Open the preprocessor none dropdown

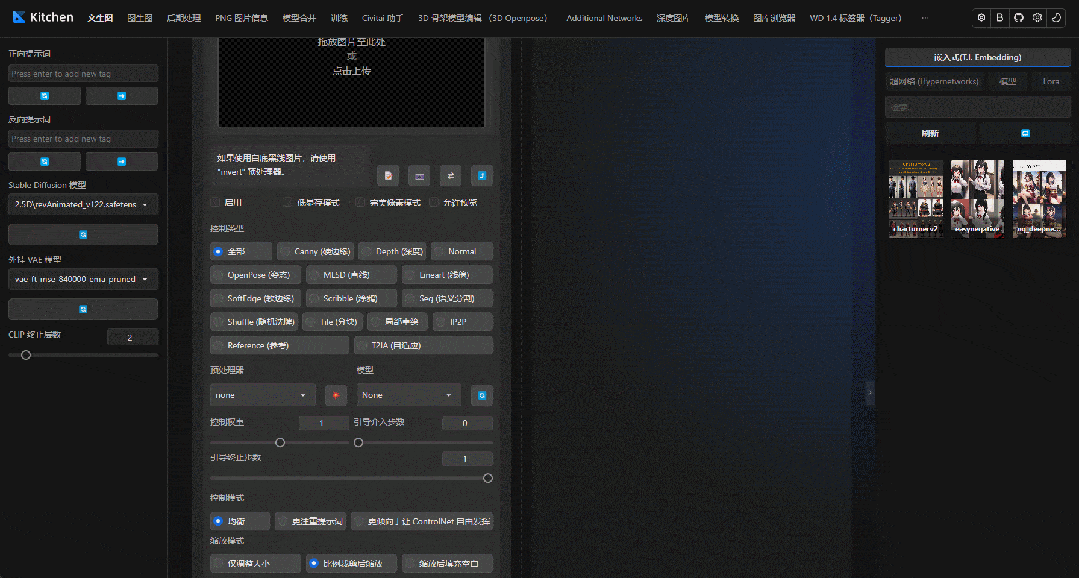click(x=262, y=395)
